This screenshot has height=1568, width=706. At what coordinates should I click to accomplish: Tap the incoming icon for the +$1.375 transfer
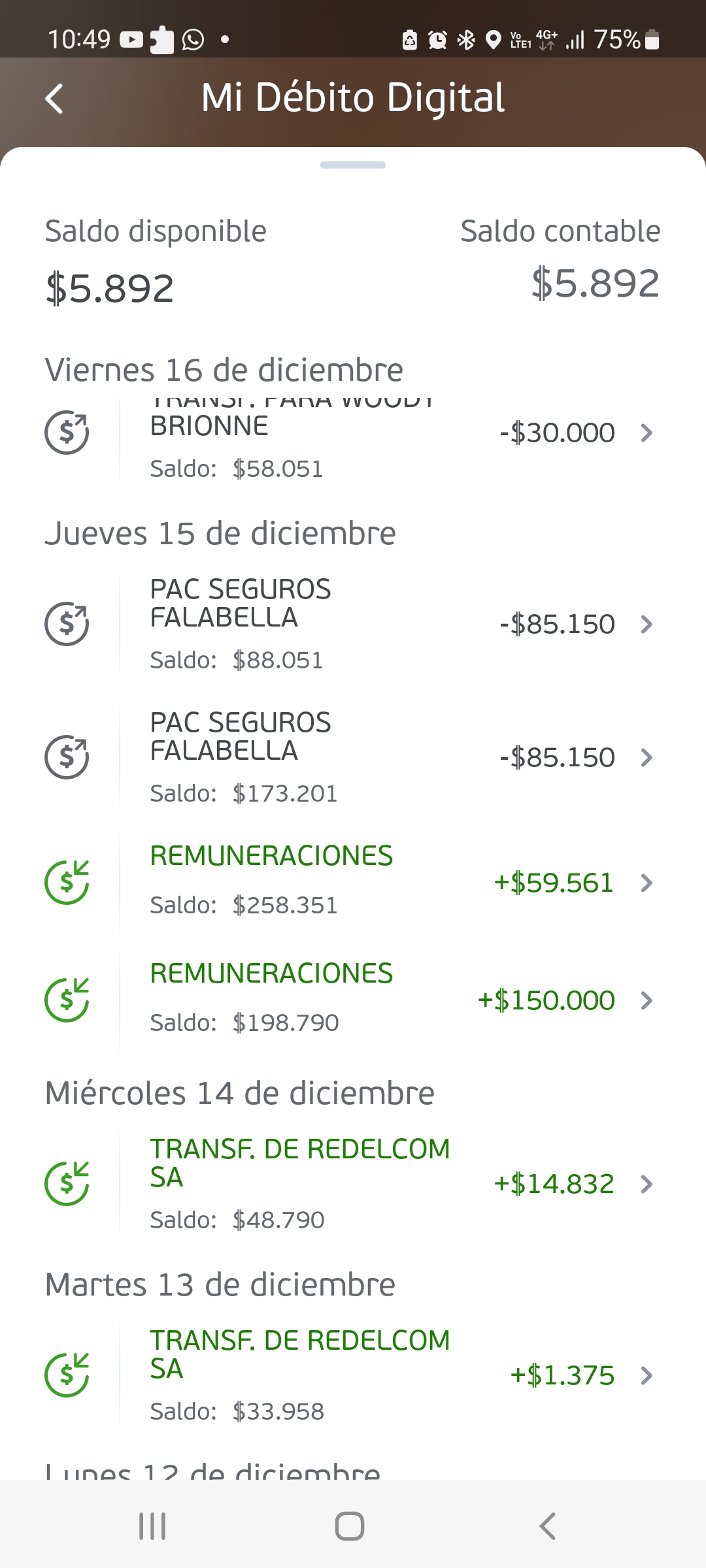67,1375
